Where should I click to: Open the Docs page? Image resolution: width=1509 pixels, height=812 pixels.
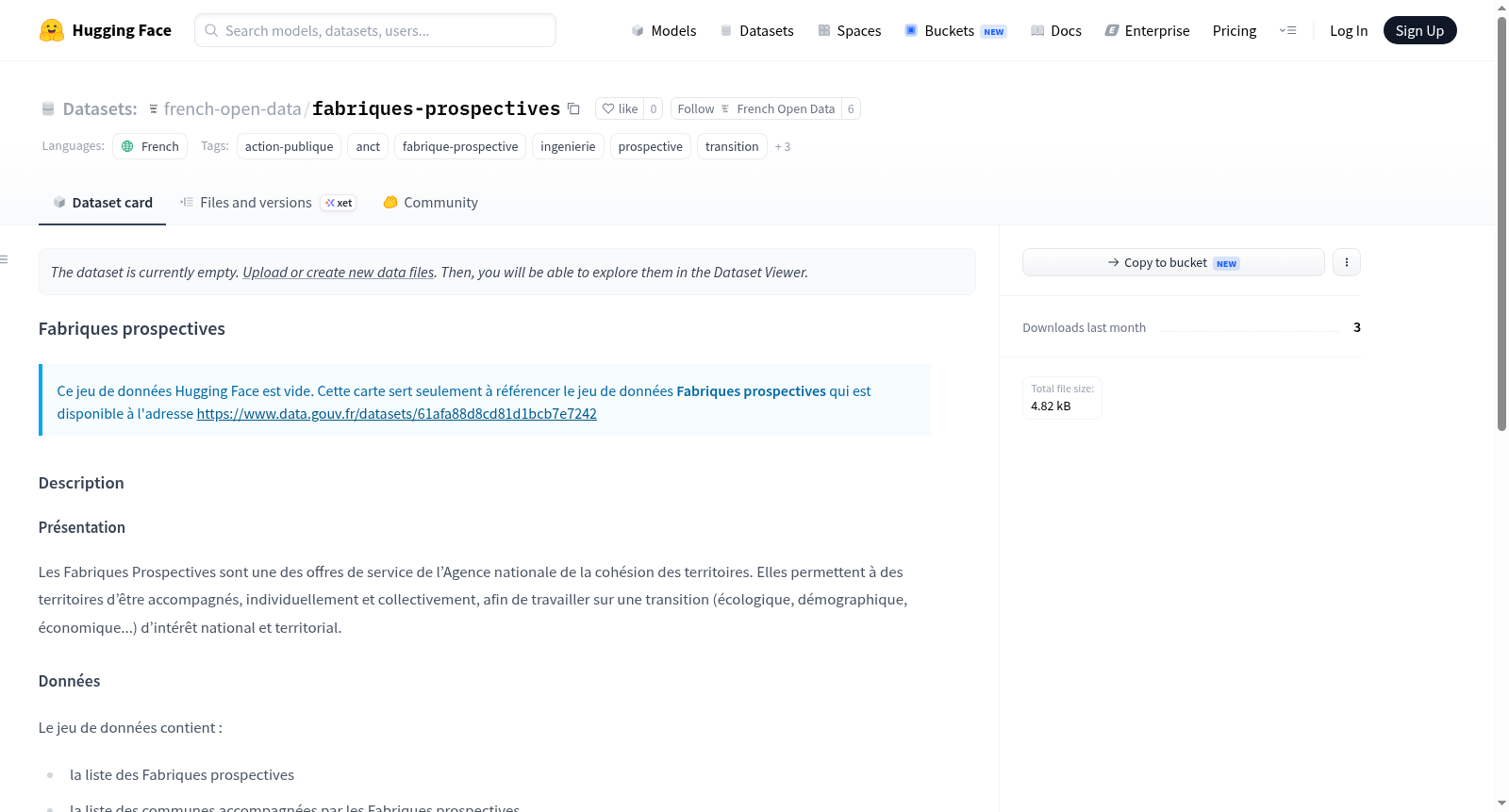point(1056,30)
